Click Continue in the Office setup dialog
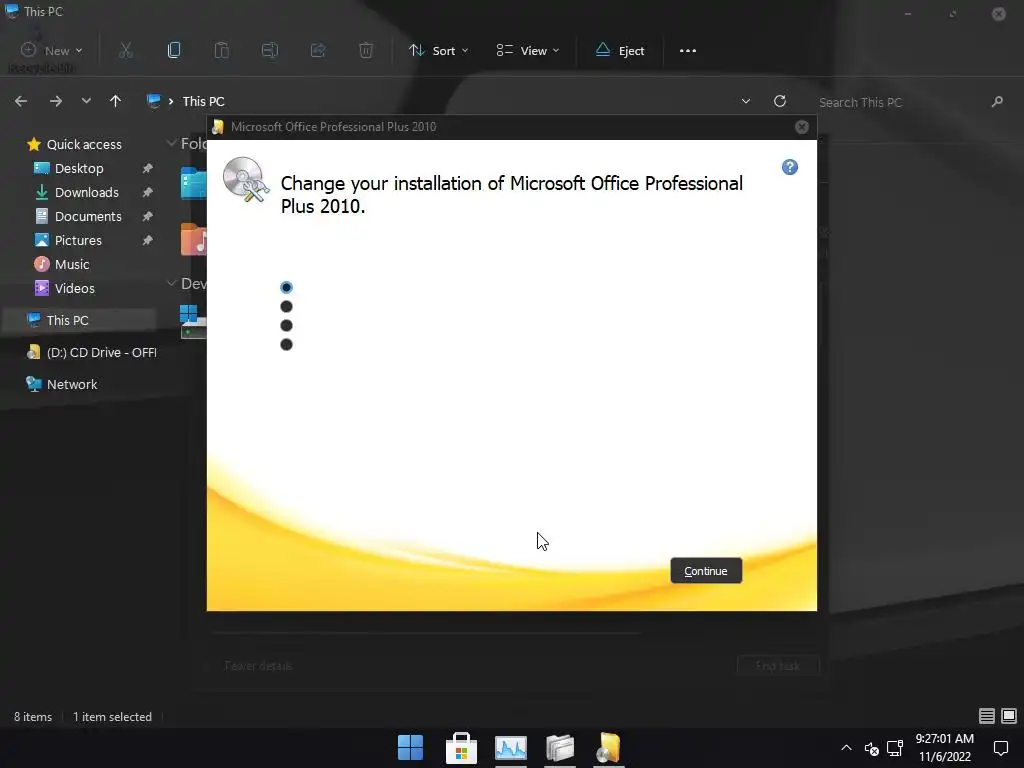This screenshot has width=1024, height=768. coord(706,571)
